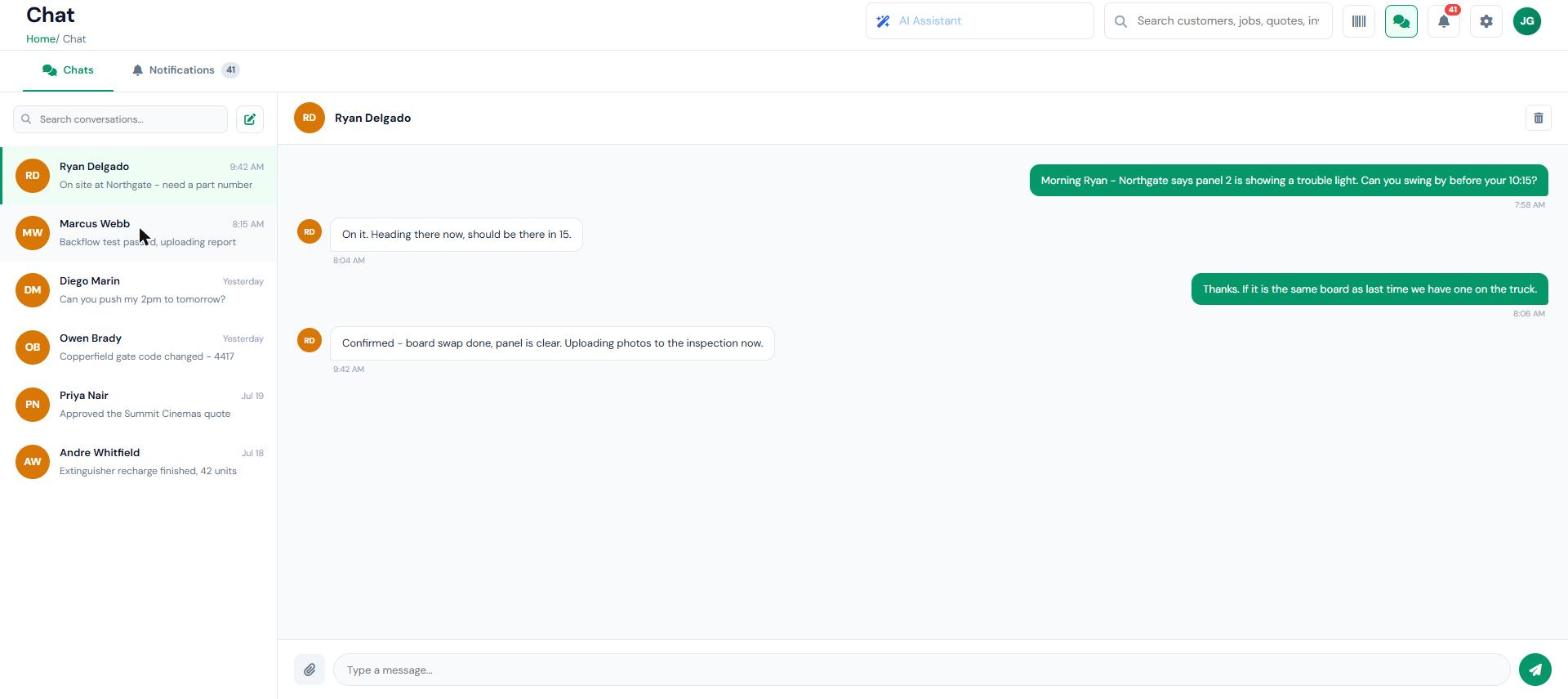Click the DM avatar for Diego Marin

point(32,290)
